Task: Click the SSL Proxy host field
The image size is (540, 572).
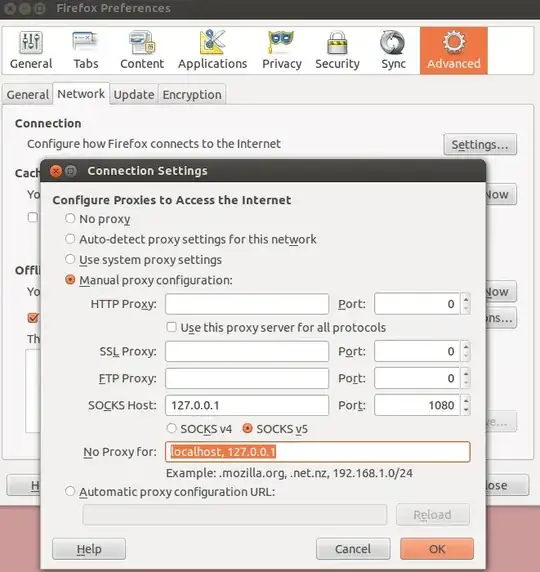Action: (x=247, y=351)
